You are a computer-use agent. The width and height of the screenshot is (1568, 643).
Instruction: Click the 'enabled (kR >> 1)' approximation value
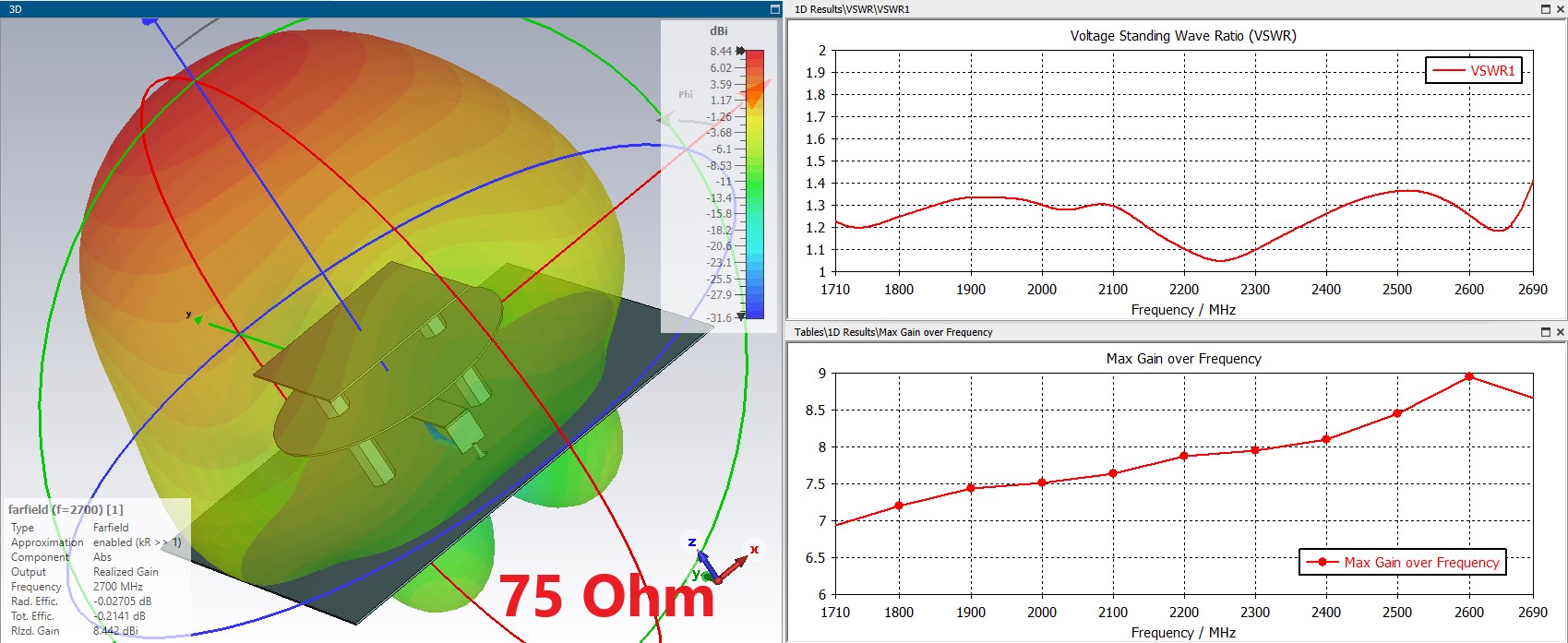[x=137, y=542]
